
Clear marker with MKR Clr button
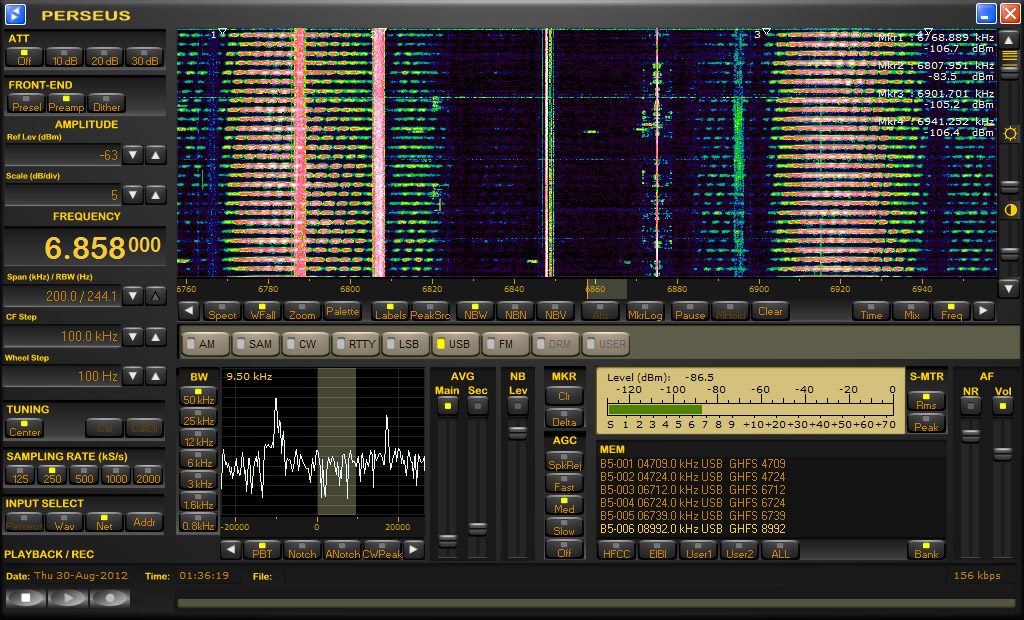coord(564,396)
